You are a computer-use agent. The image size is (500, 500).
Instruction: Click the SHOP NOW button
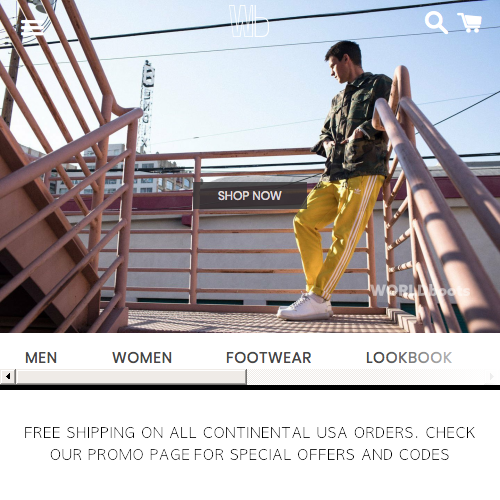(x=250, y=196)
